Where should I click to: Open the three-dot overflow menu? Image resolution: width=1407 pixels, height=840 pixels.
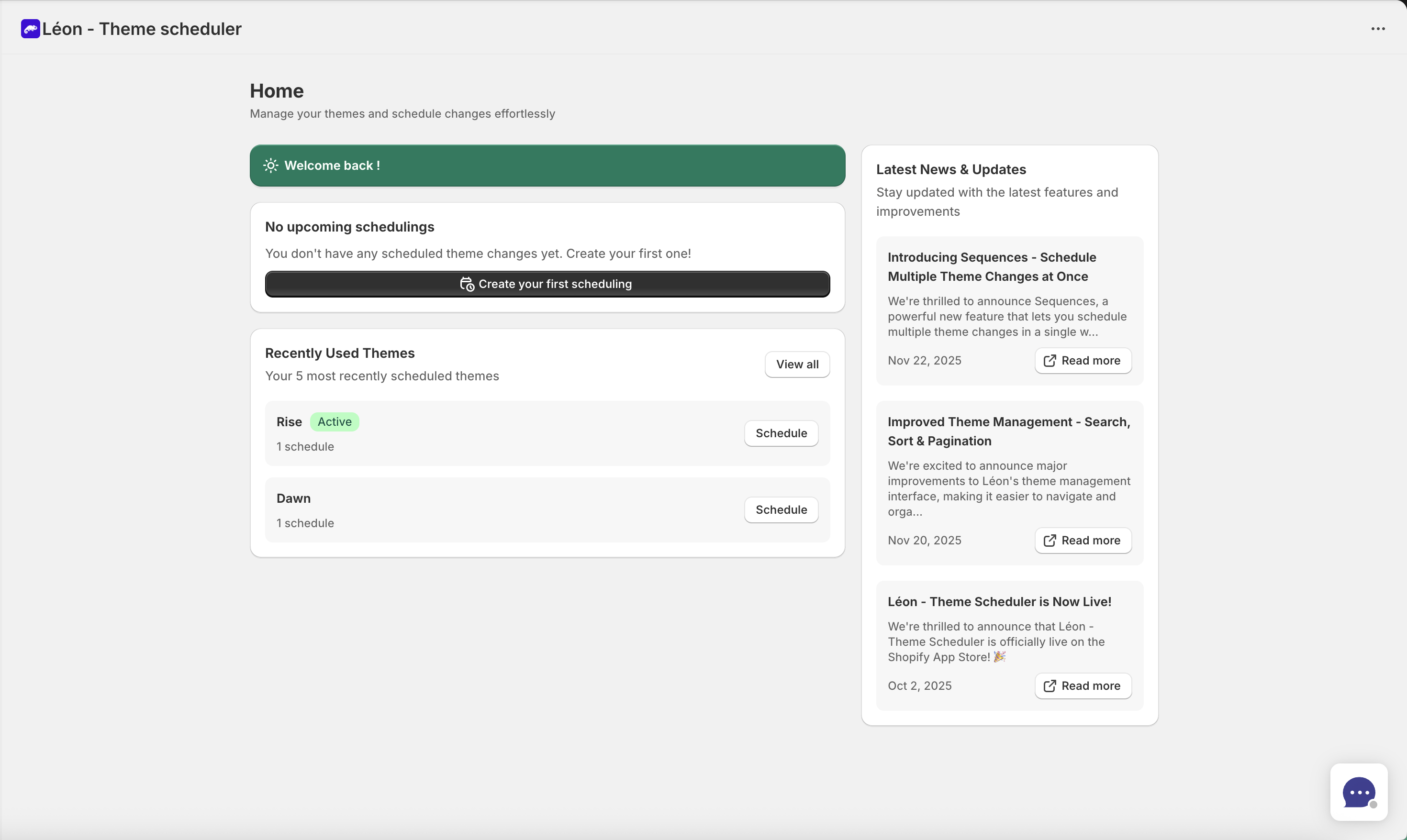point(1378,28)
